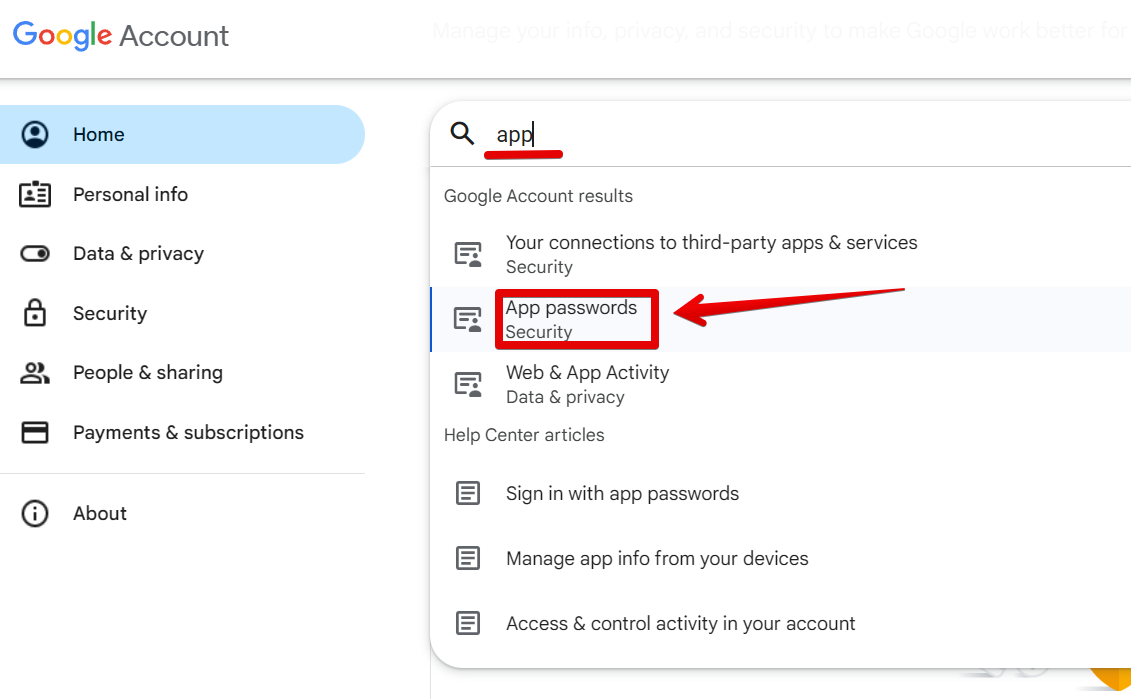
Task: Click the Personal info ID card icon
Action: click(35, 194)
